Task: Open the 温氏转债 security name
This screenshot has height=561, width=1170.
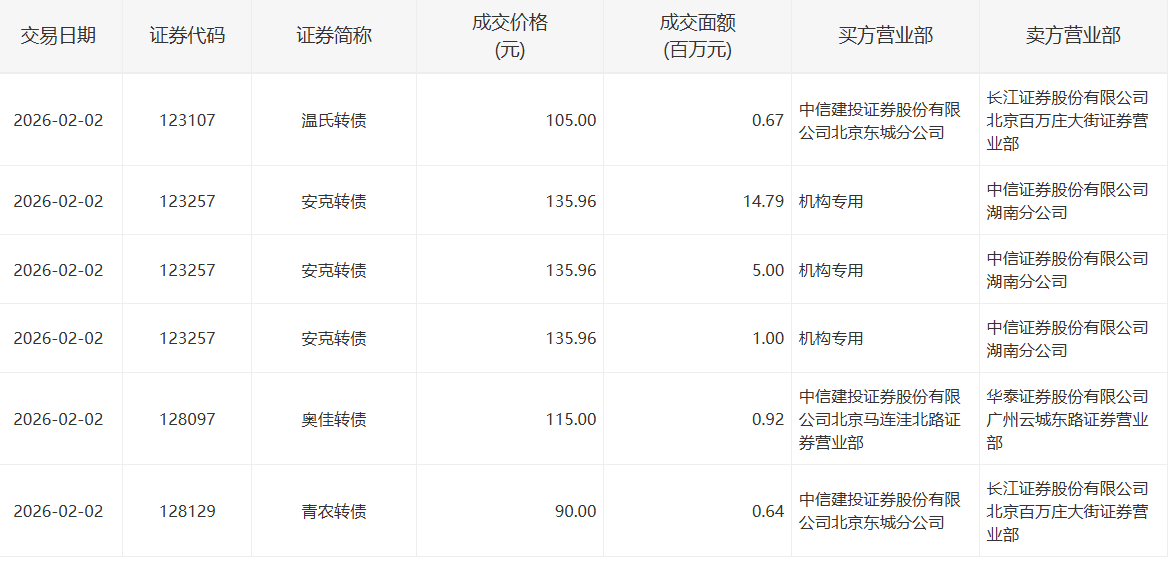Action: [334, 120]
